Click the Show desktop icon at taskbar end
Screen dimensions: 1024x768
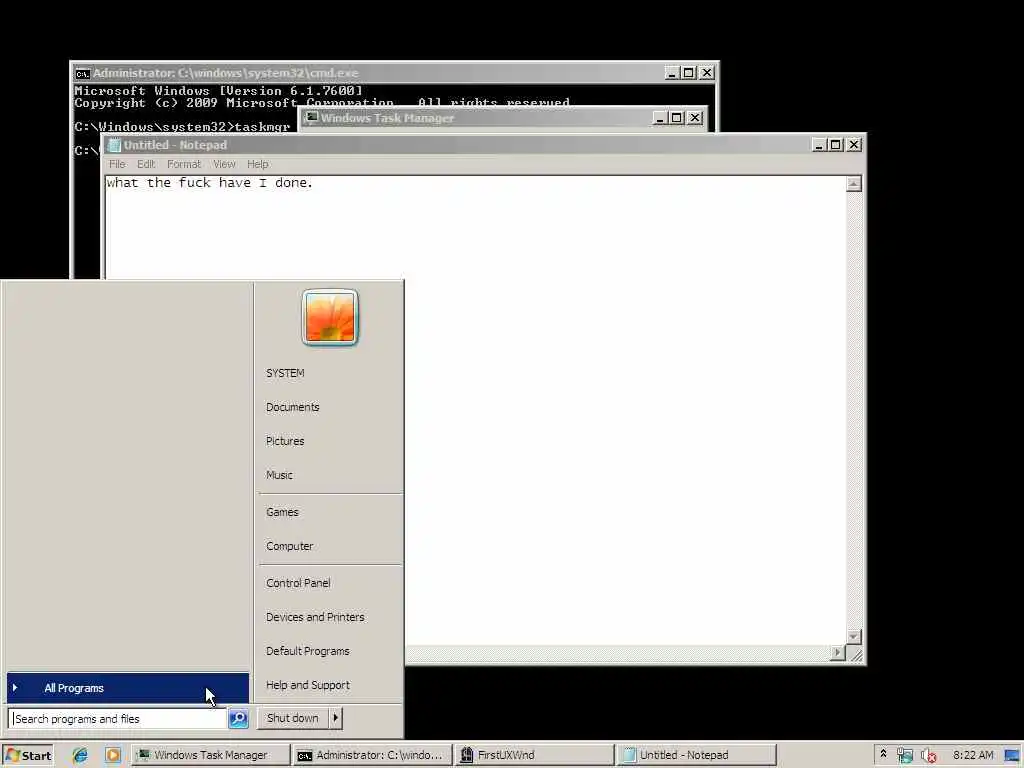point(1013,755)
